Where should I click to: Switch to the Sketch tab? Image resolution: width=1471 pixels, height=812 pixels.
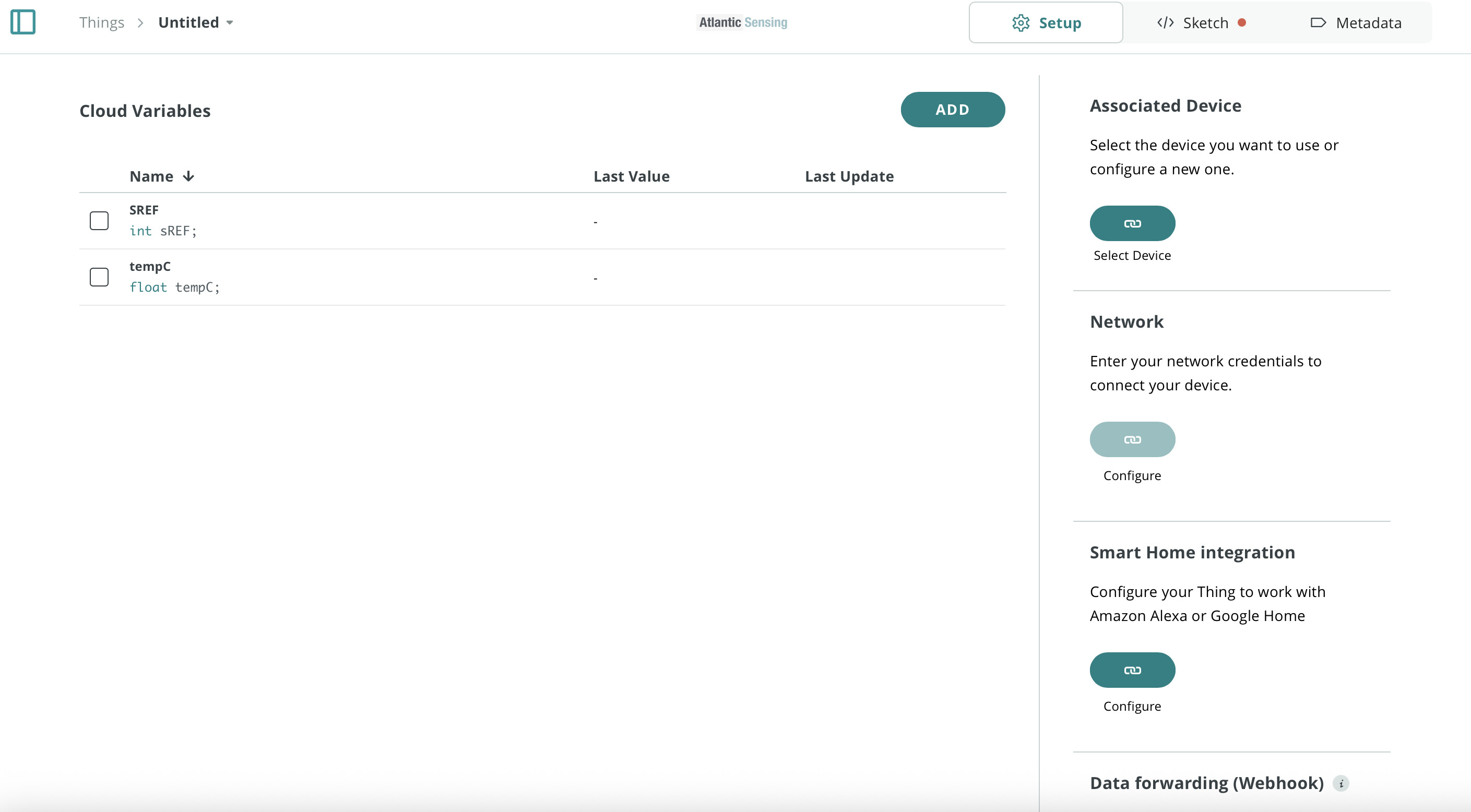(x=1201, y=23)
